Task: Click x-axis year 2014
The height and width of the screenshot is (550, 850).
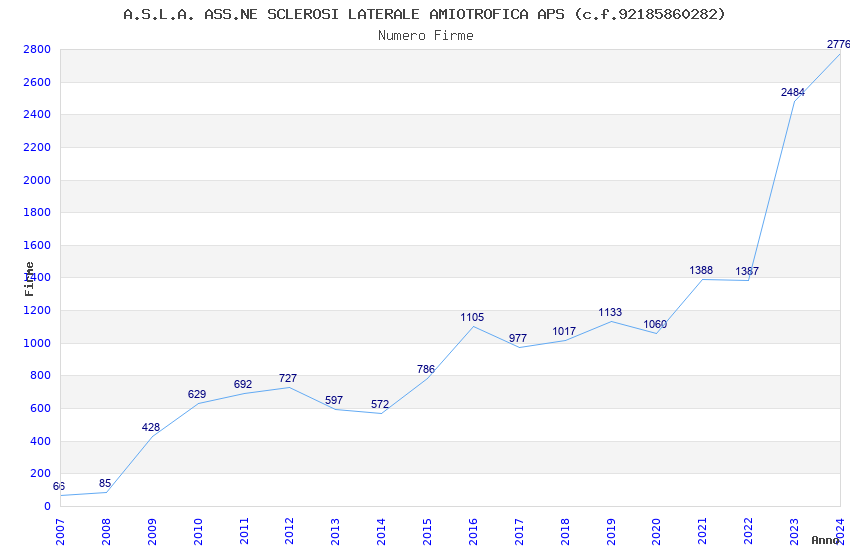Action: (381, 532)
